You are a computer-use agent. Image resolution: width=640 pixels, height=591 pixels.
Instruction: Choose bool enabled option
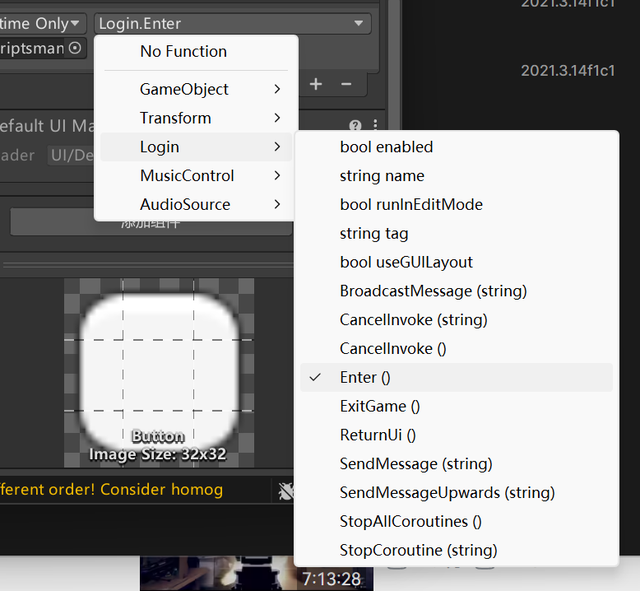coord(456,147)
